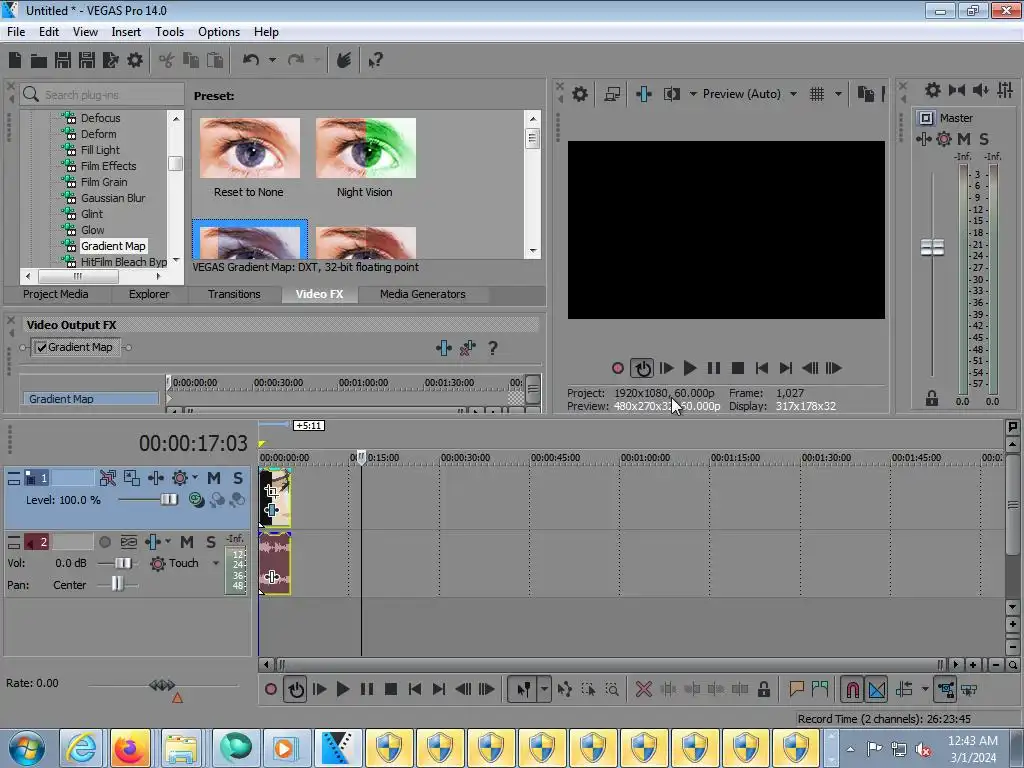1024x768 pixels.
Task: Open Firefox from the Windows taskbar
Action: point(130,748)
